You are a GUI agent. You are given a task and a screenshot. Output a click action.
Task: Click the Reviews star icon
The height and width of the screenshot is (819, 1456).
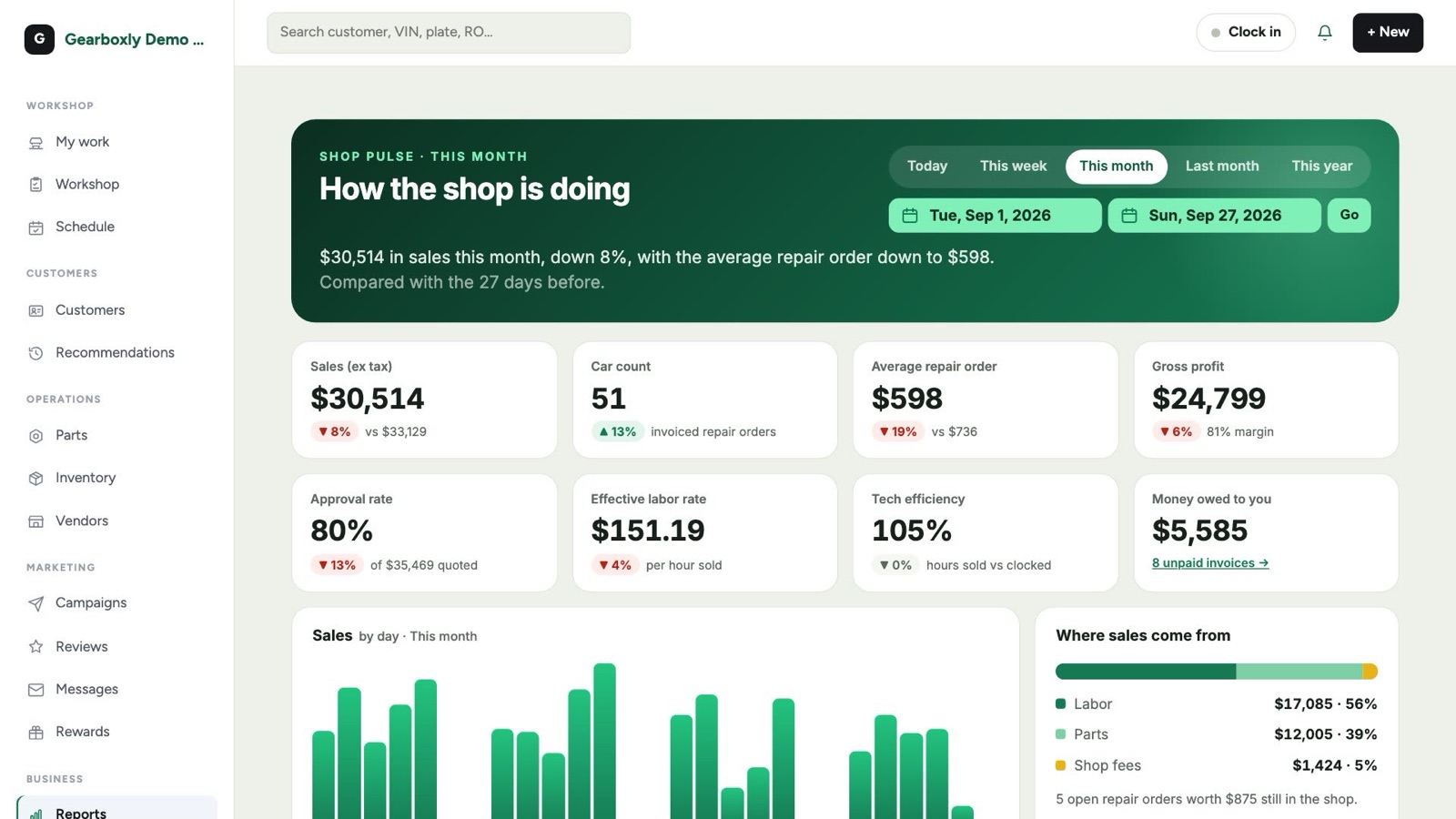coord(35,647)
